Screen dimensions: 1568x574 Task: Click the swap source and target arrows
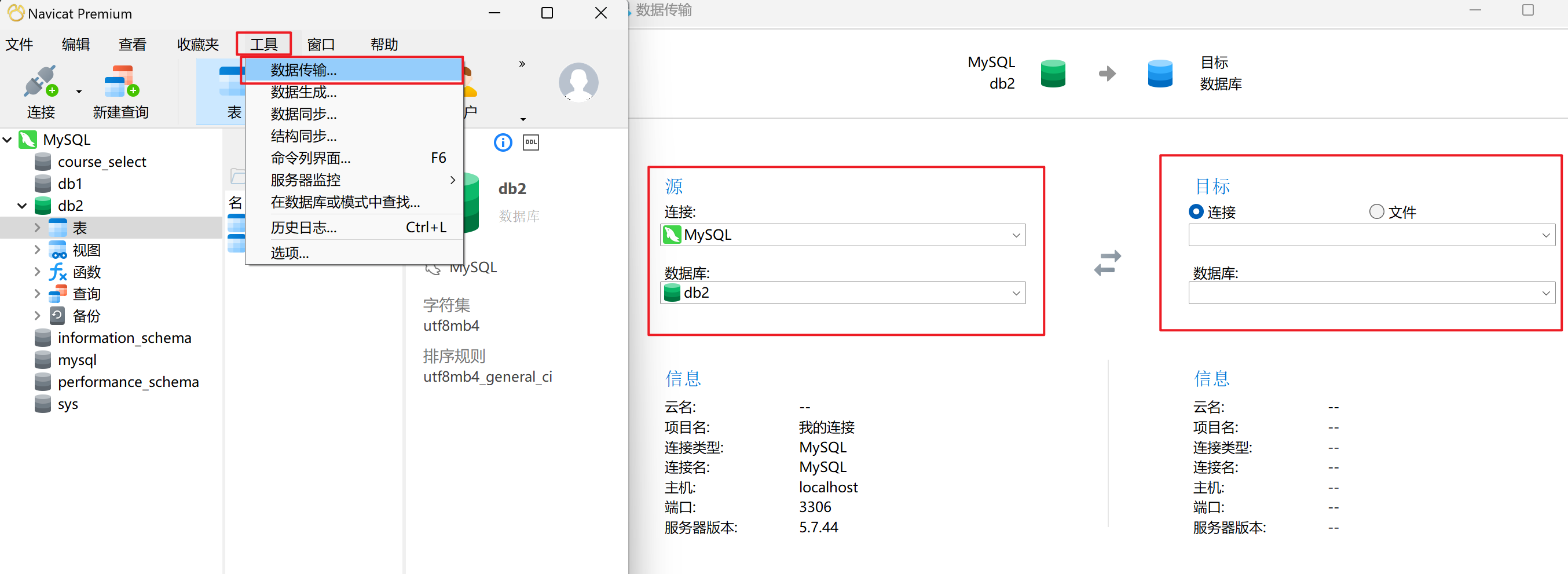(x=1107, y=263)
